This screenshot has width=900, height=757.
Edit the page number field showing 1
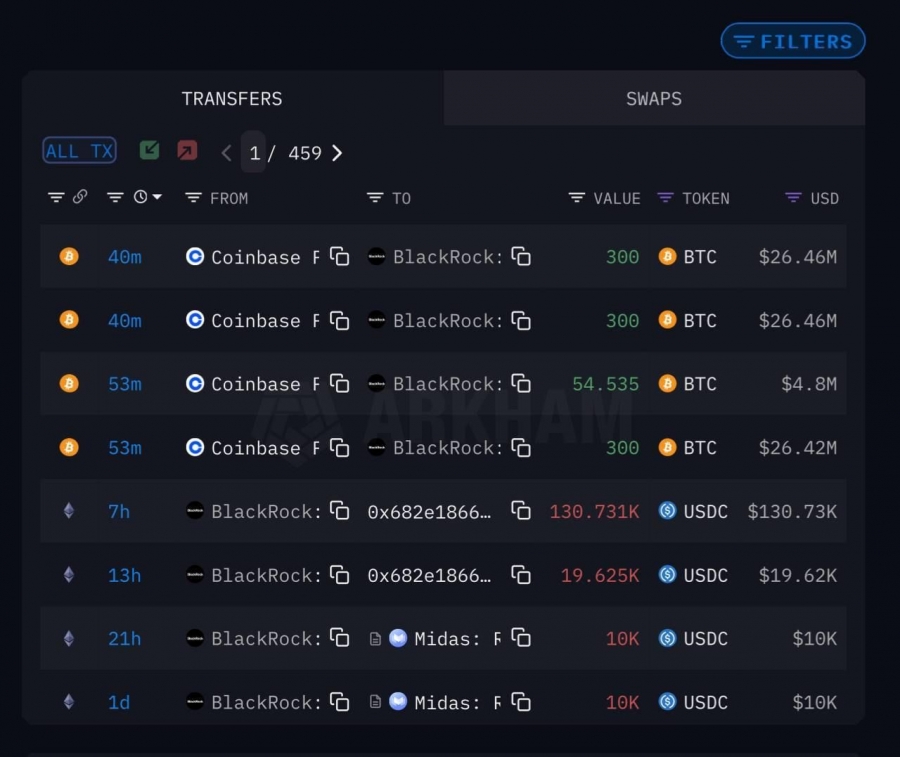(x=254, y=153)
